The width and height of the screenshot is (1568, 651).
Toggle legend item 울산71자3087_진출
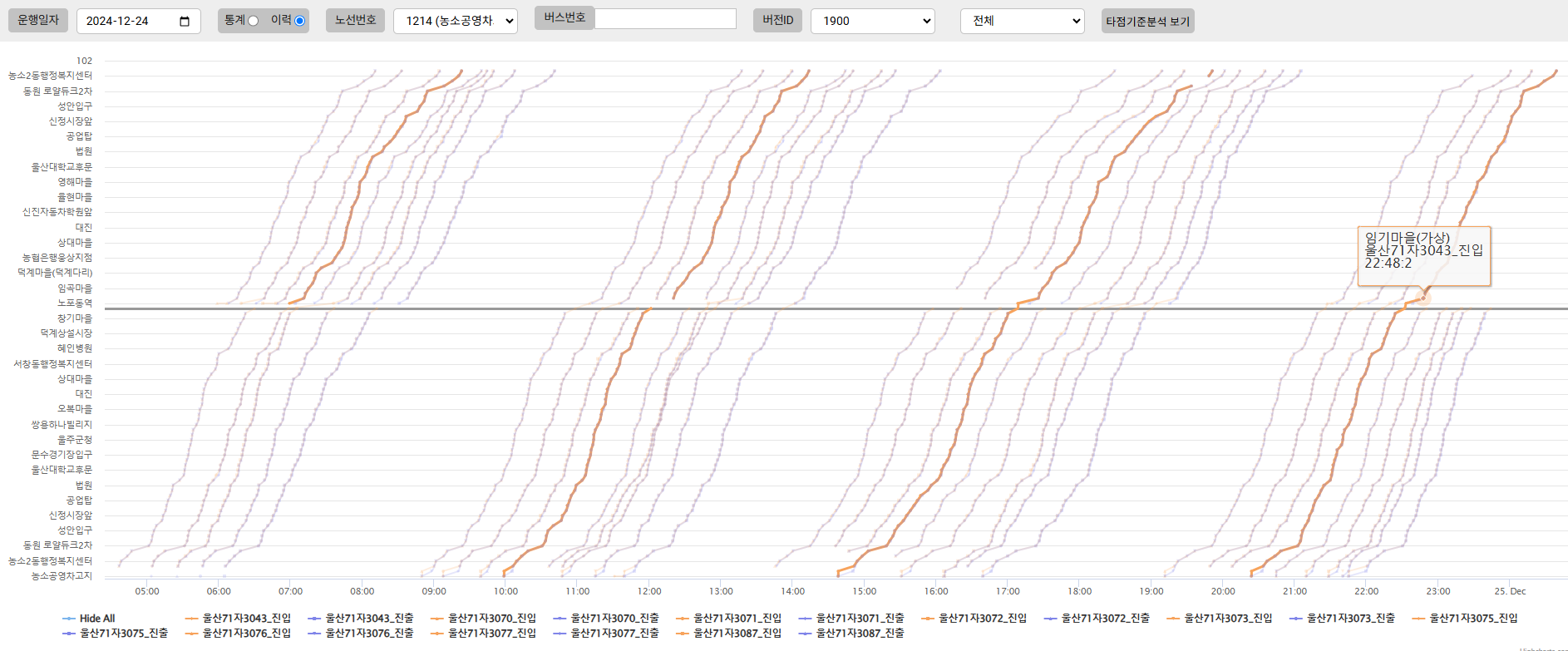coord(860,634)
